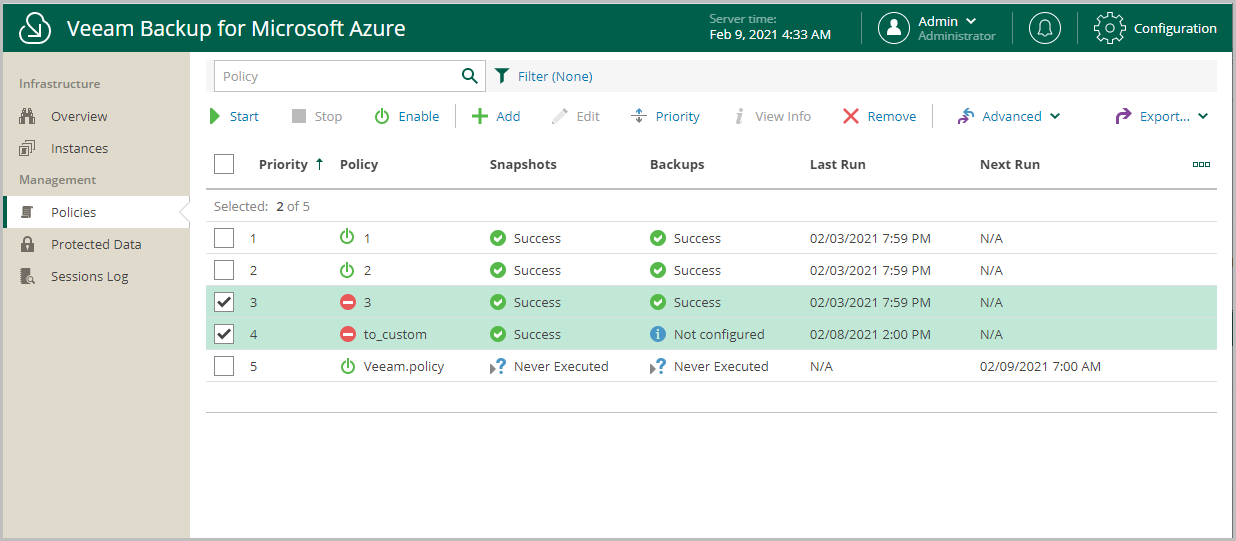Uncheck the to_custom policy checkbox

(224, 334)
